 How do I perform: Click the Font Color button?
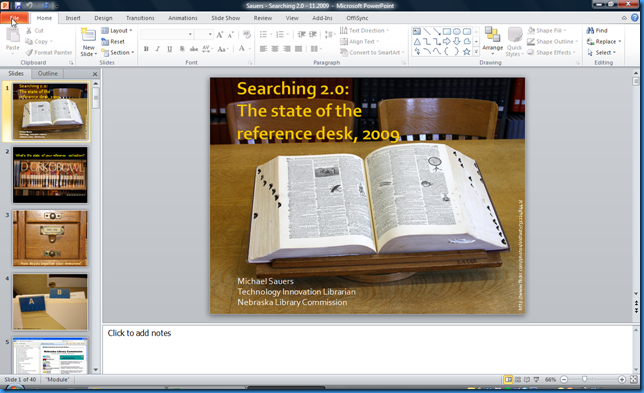242,48
